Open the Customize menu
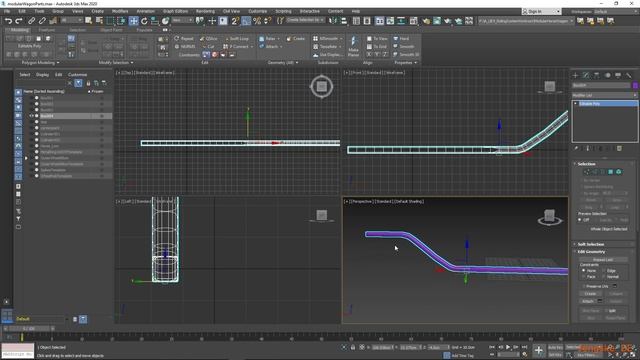This screenshot has height=360, width=640. [258, 11]
